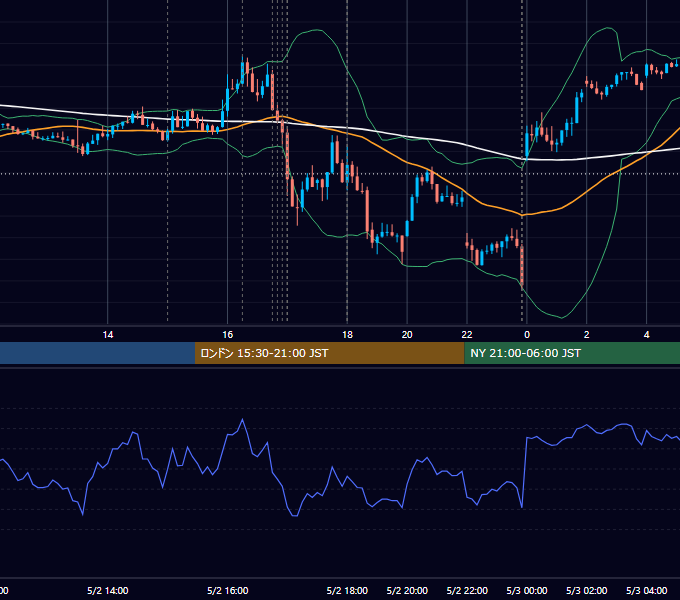Click the NY 21:00-06:00 JST session bar

coord(572,353)
